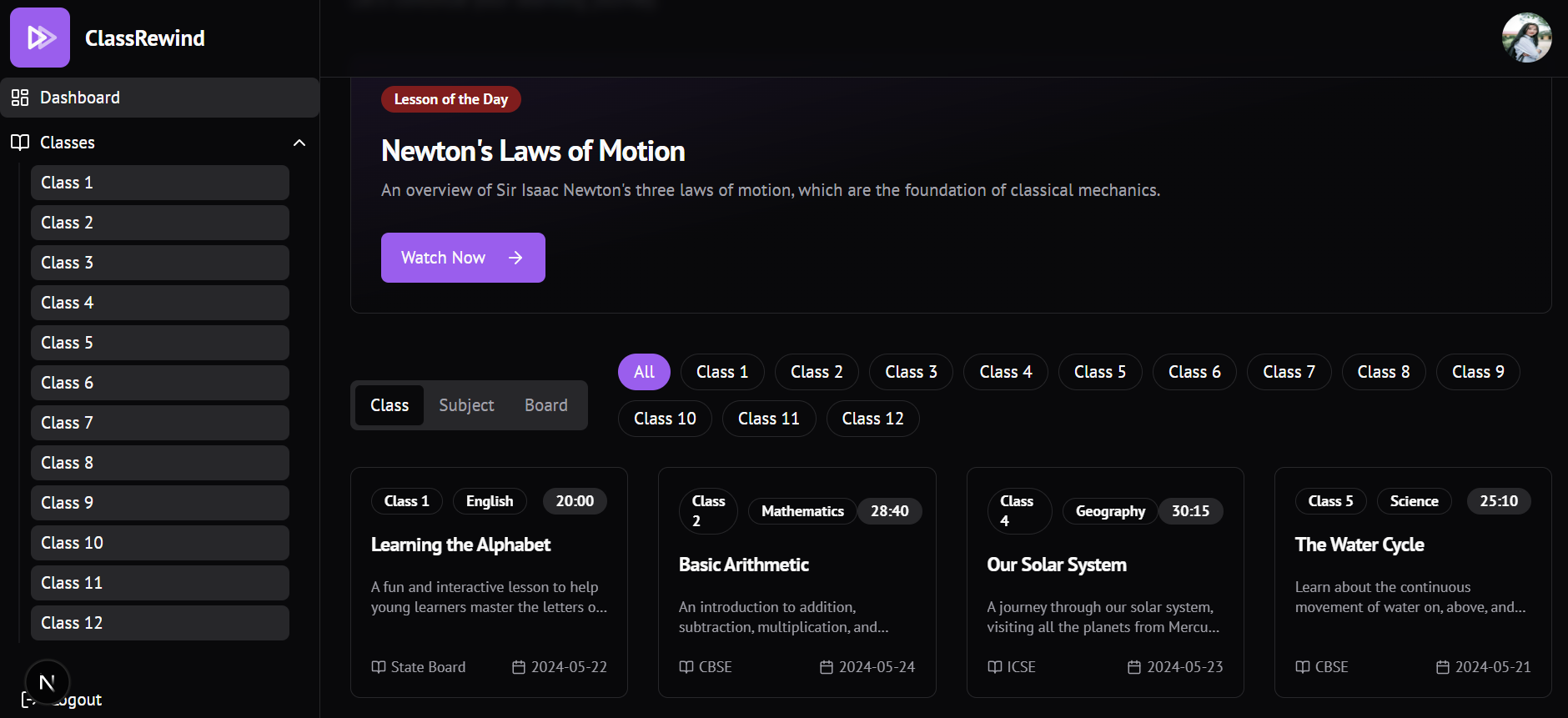
Task: Select the All filter chip
Action: point(644,372)
